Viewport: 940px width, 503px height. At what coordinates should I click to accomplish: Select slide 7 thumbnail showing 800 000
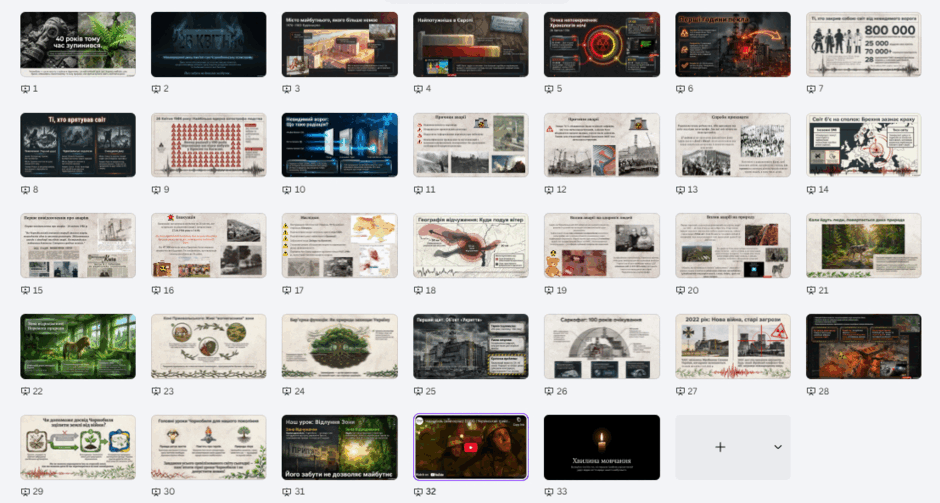(x=864, y=44)
